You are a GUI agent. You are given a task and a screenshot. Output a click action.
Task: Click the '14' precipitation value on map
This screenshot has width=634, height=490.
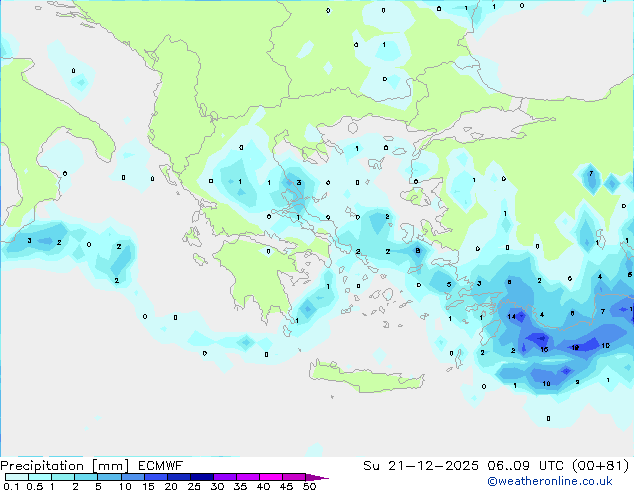tap(511, 317)
